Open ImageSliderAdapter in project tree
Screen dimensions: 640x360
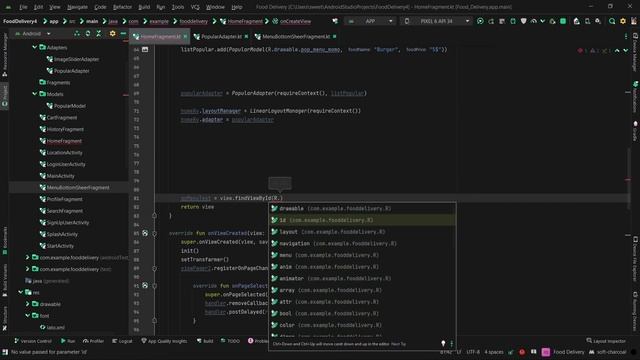pyautogui.click(x=76, y=59)
